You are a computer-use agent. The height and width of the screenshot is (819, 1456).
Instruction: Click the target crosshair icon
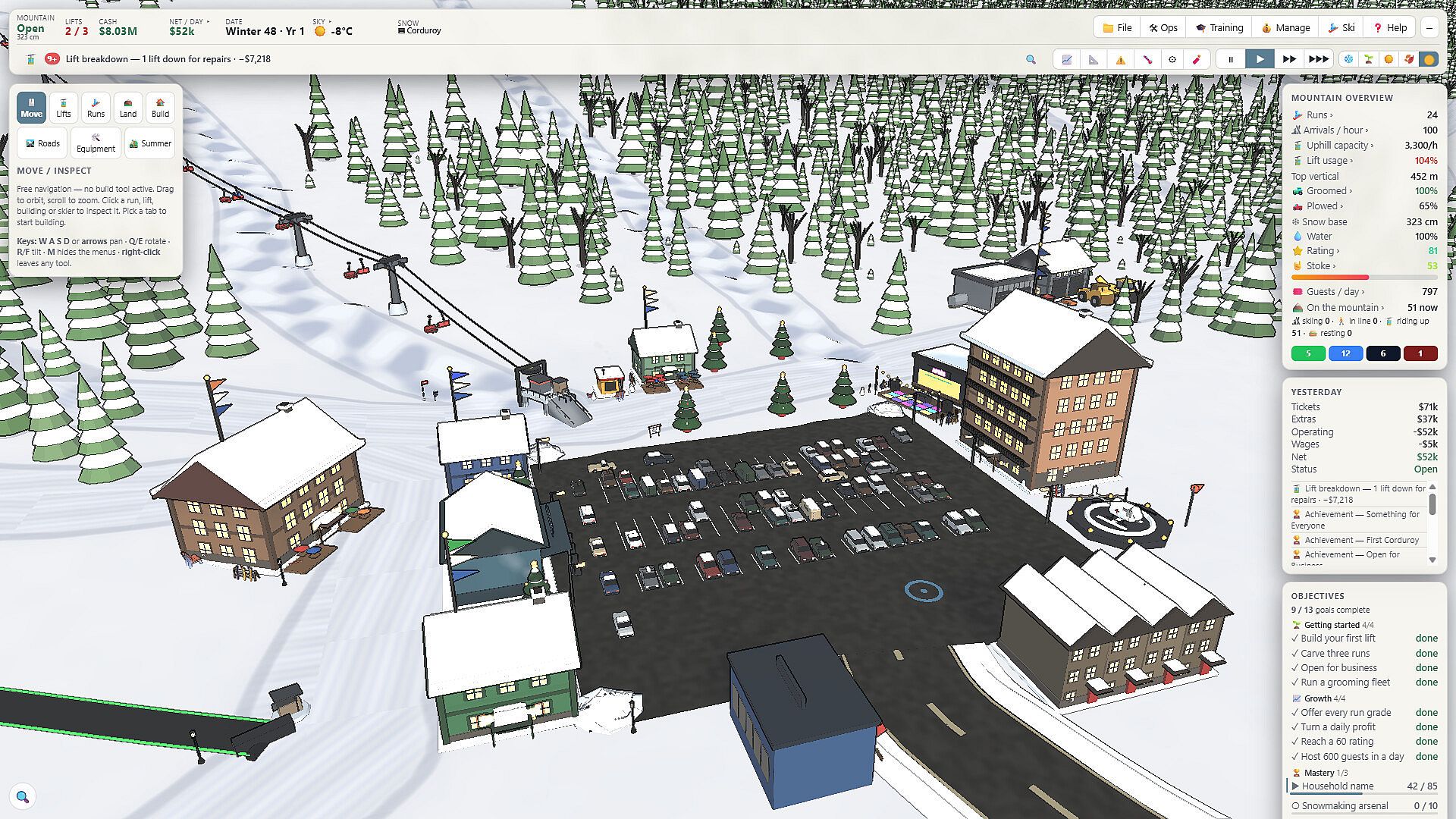(x=1172, y=59)
